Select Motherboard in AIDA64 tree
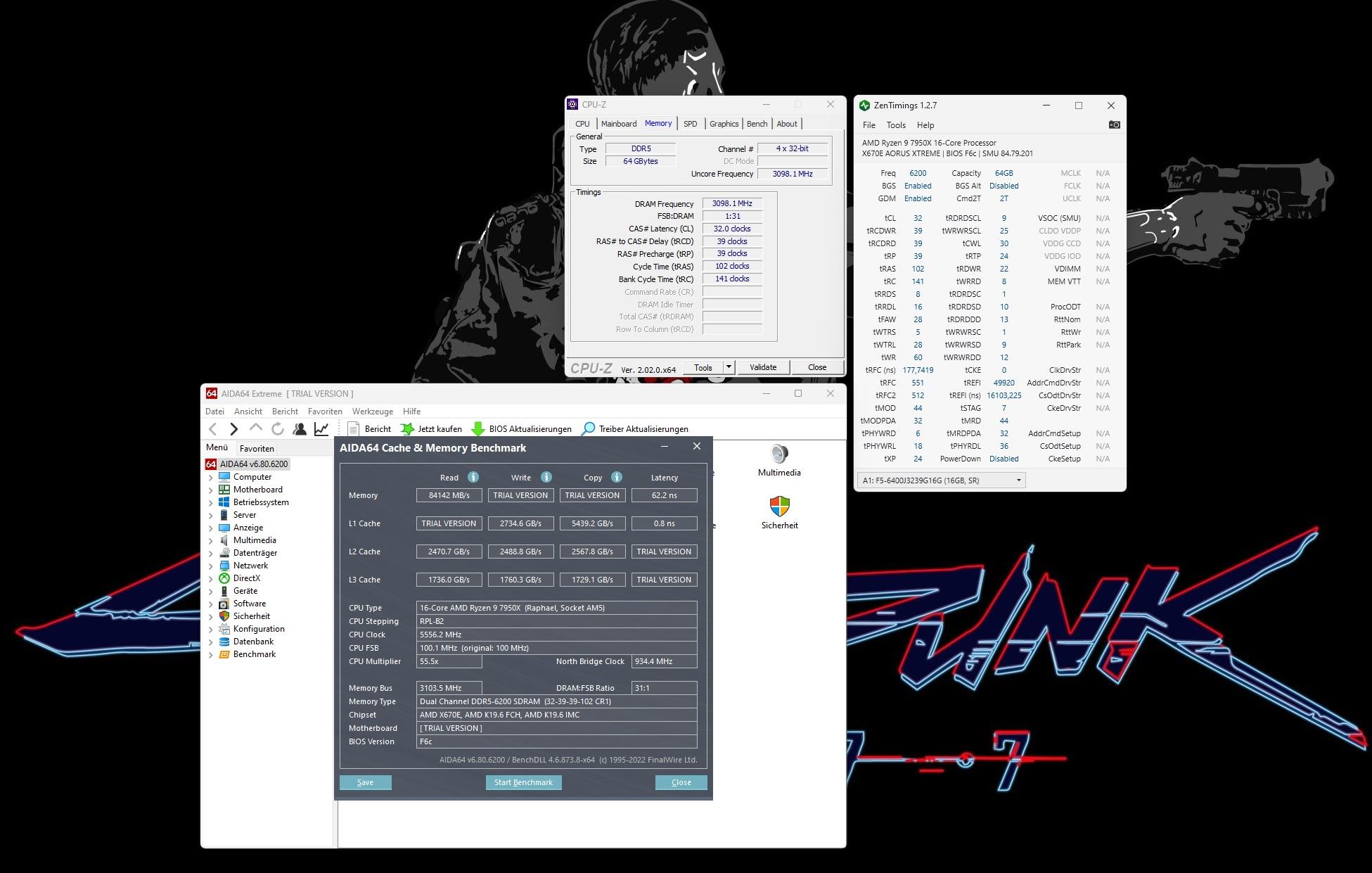Screen dimensions: 1372x873 coord(258,490)
